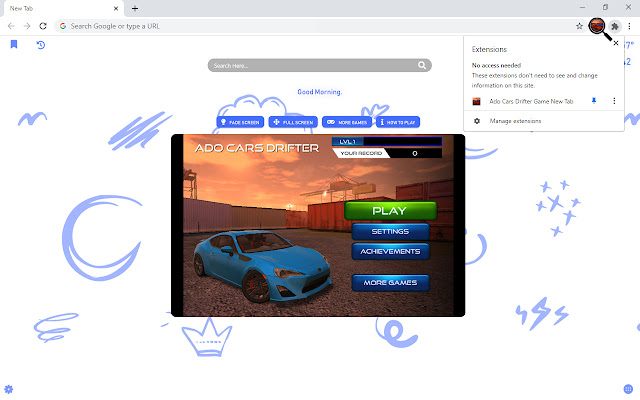Click Ado Cars Drifter Game New Tab entry
Screen dimensions: 640x400
531,101
